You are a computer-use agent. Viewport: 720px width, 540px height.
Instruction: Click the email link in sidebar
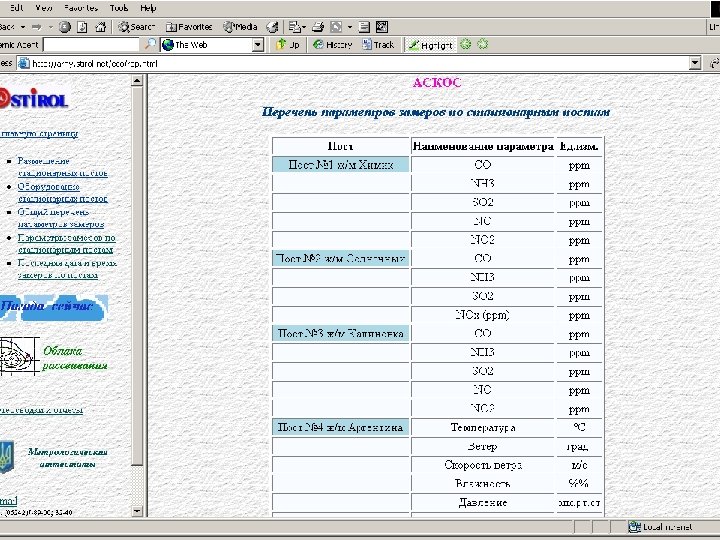(8, 501)
